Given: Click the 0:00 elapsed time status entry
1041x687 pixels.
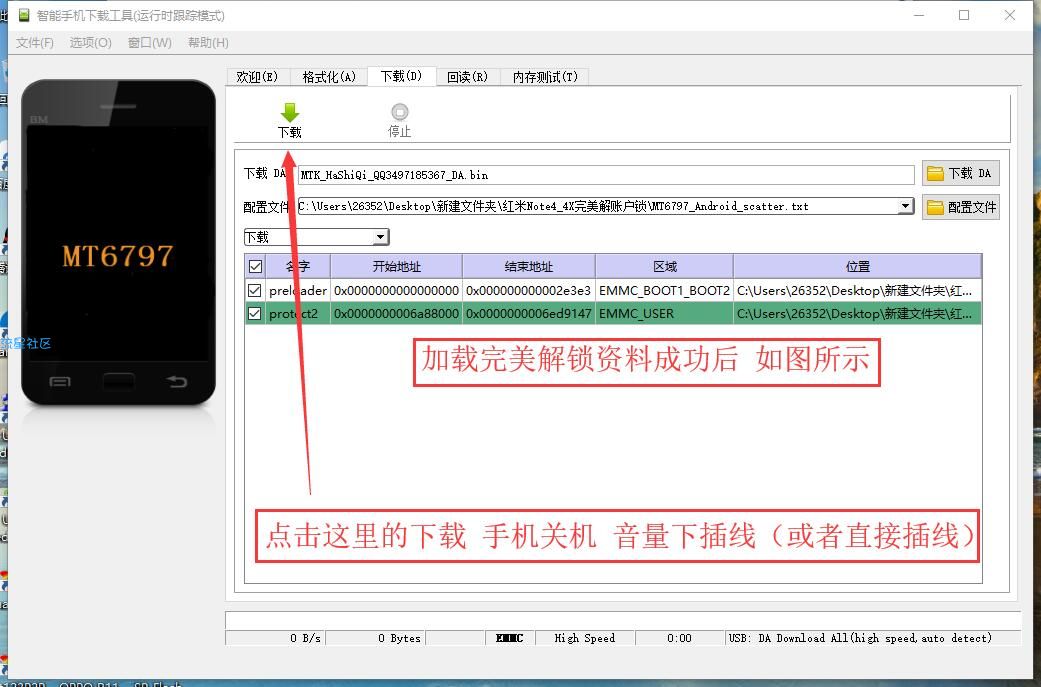Looking at the screenshot, I should coord(679,638).
